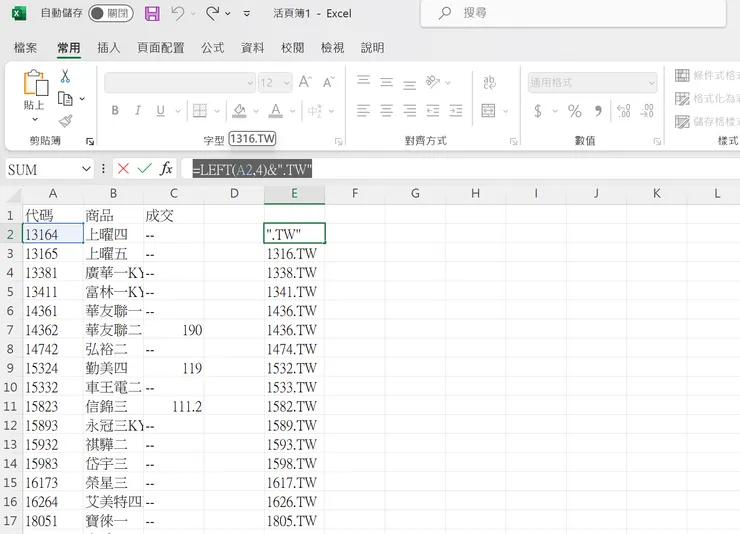Confirm formula with the green checkmark
The width and height of the screenshot is (740, 534).
pos(144,169)
